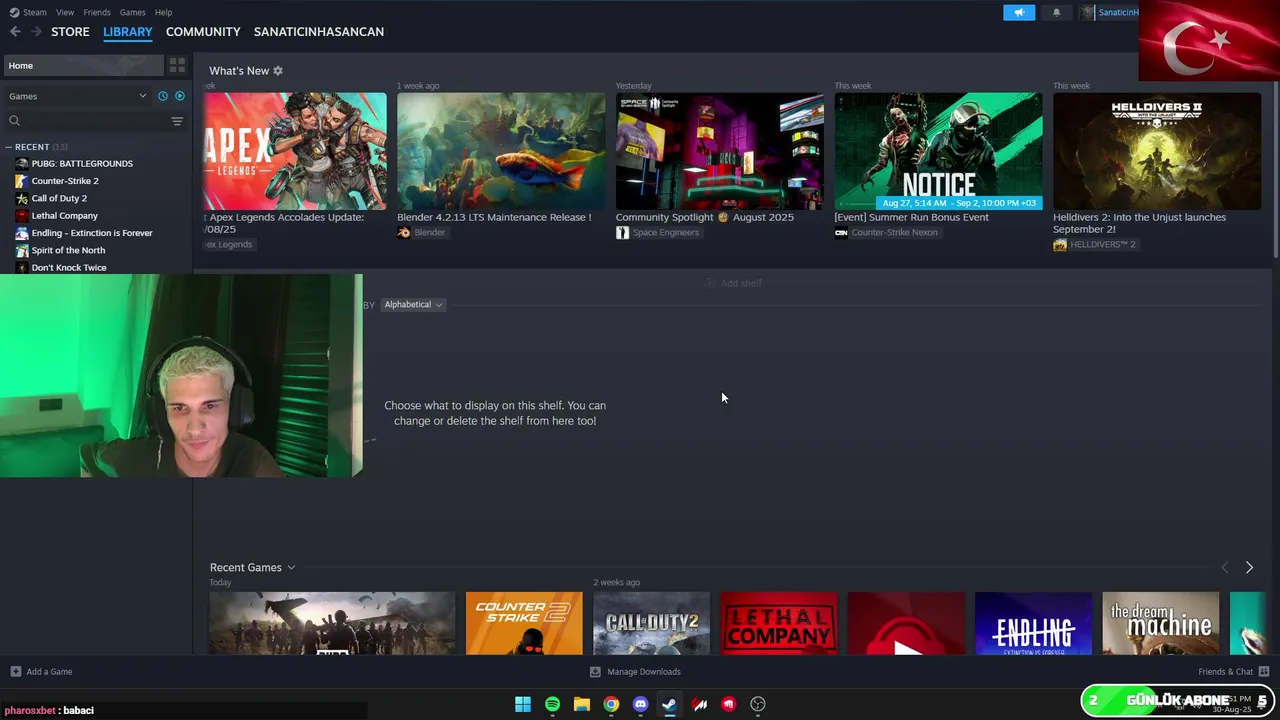1280x720 pixels.
Task: Open the Windows Start menu
Action: [523, 704]
